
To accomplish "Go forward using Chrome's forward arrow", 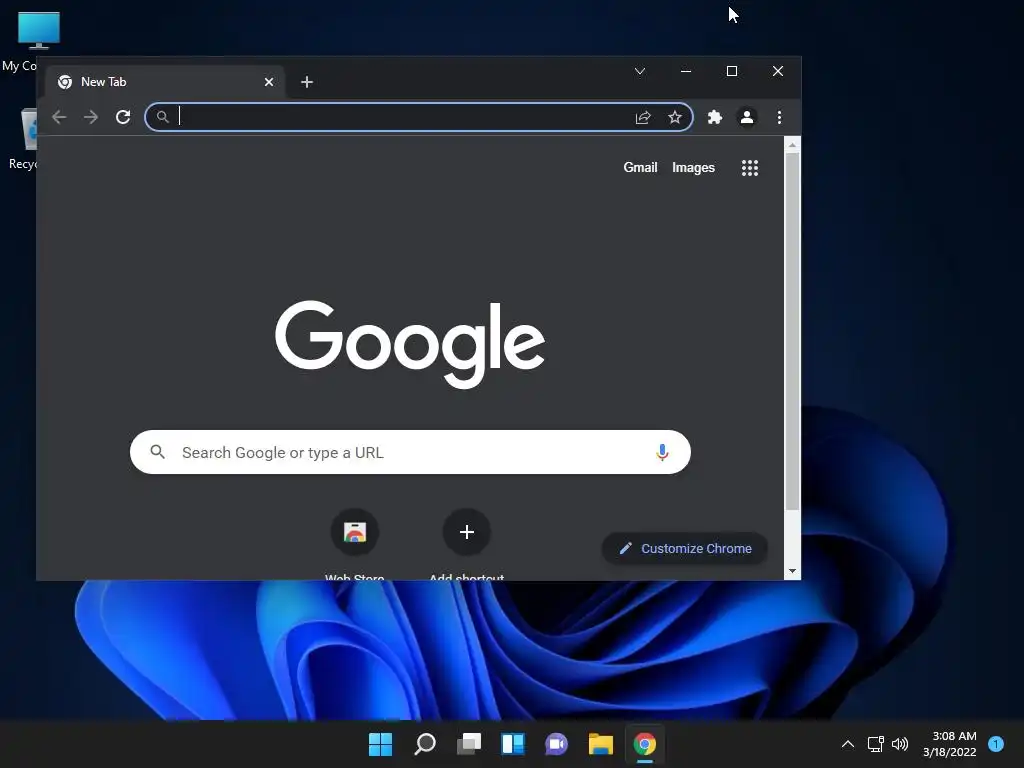I will click(91, 117).
